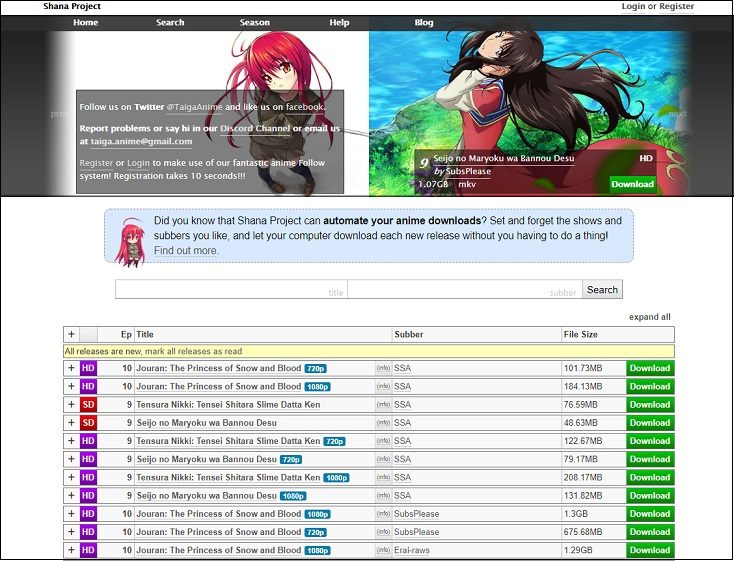
Task: Click the Search button
Action: click(602, 289)
